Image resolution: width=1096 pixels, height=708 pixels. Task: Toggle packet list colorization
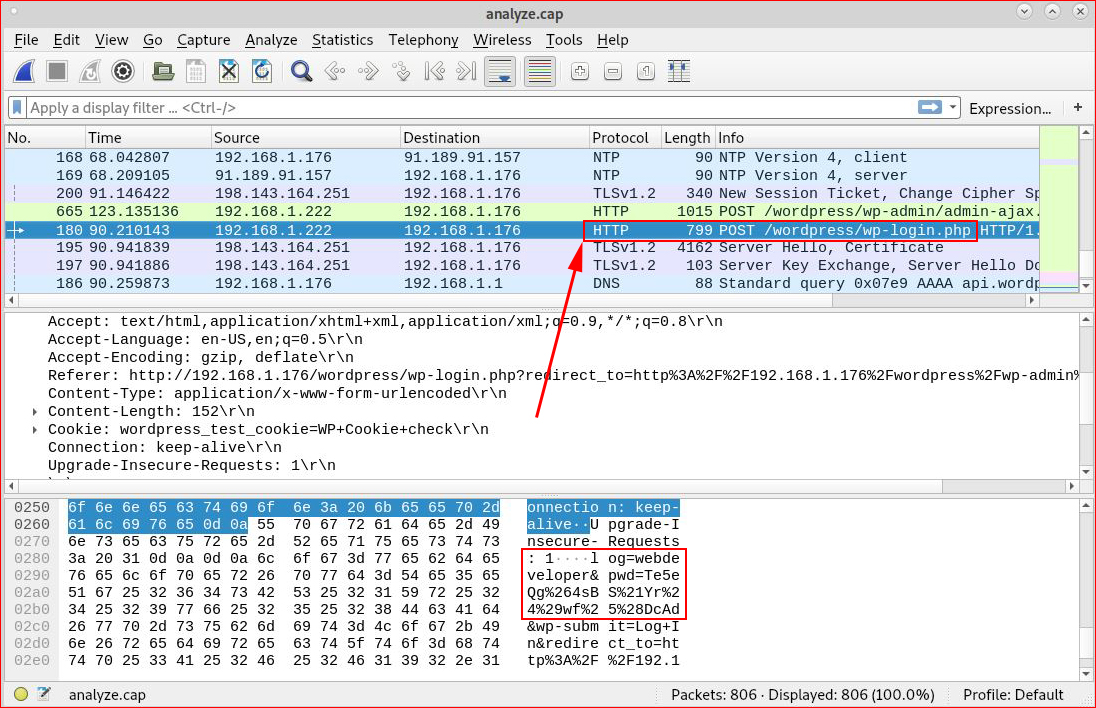pos(540,71)
